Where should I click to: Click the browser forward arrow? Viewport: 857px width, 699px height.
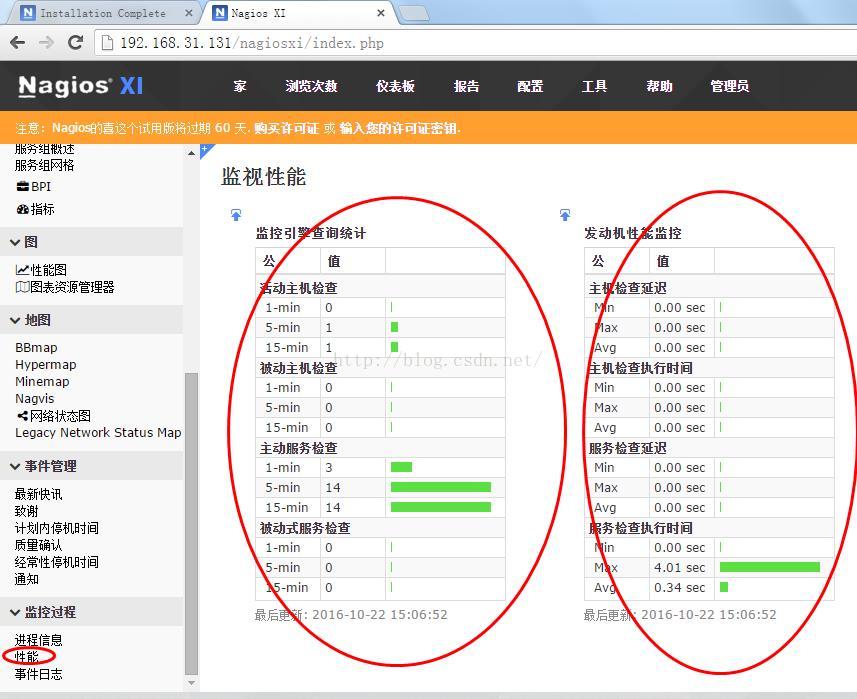[47, 43]
